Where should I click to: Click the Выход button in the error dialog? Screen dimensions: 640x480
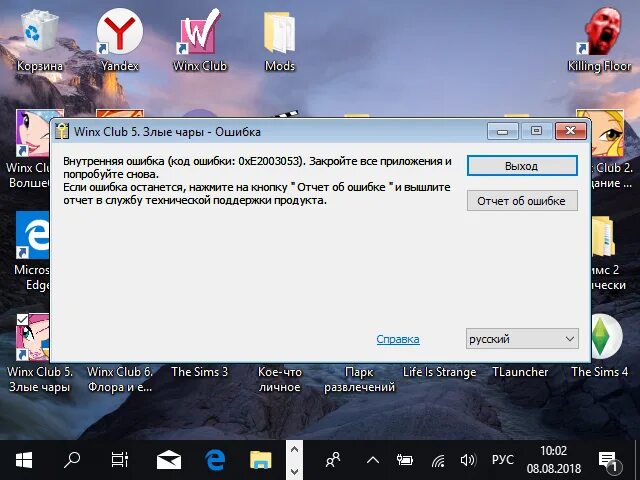point(522,166)
